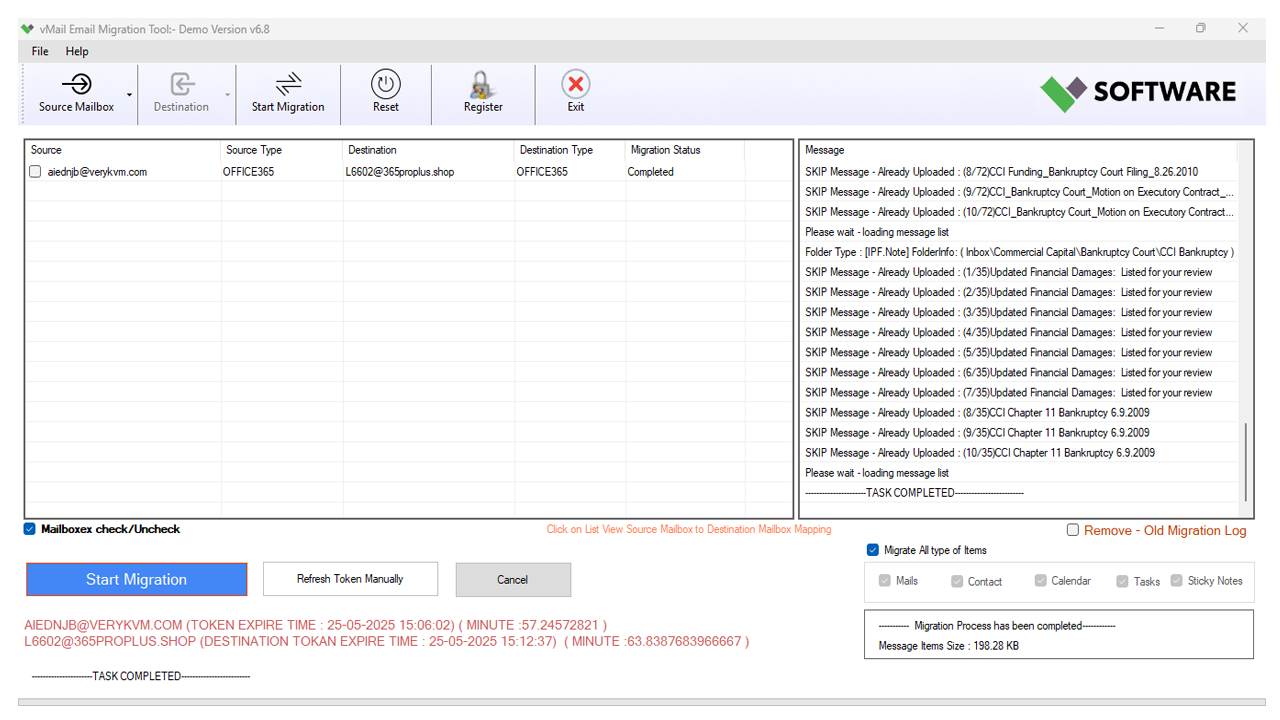Click the orange mailbox mapping hint text
This screenshot has height=720, width=1280.
[x=688, y=530]
